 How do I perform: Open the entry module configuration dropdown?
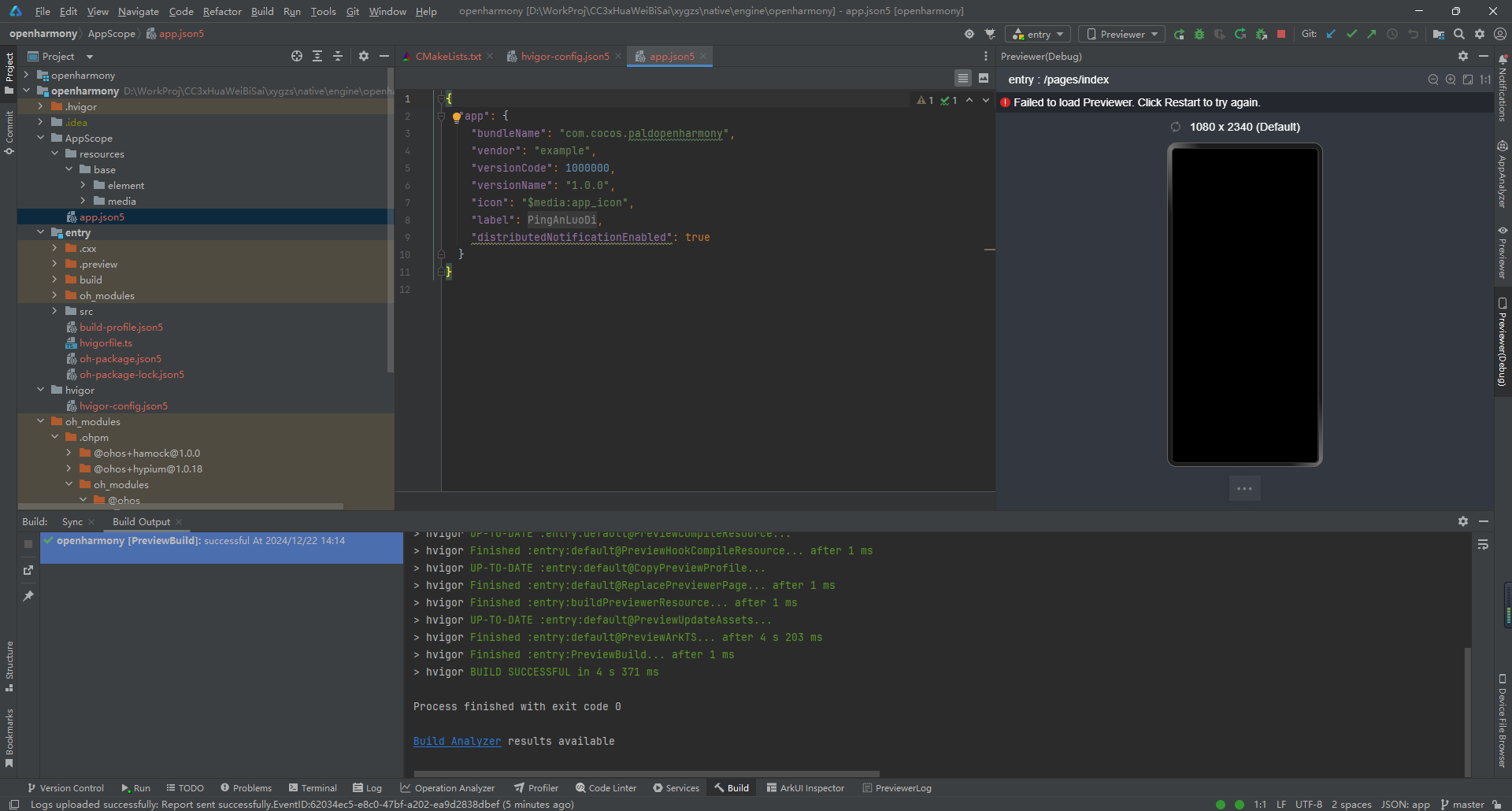click(x=1038, y=34)
